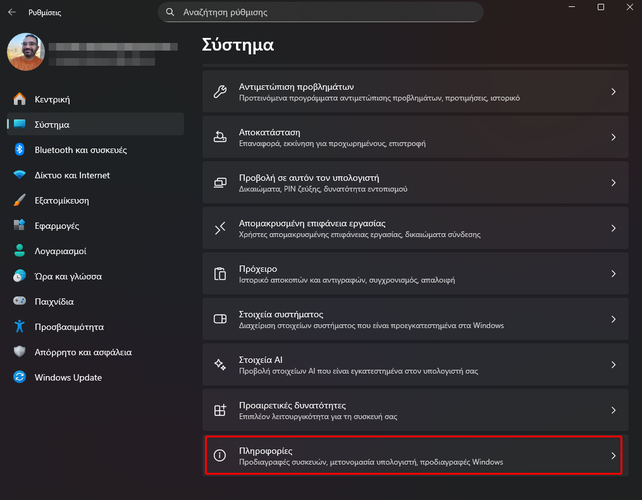Select Δίκτυο και Internet sidebar item

point(72,175)
